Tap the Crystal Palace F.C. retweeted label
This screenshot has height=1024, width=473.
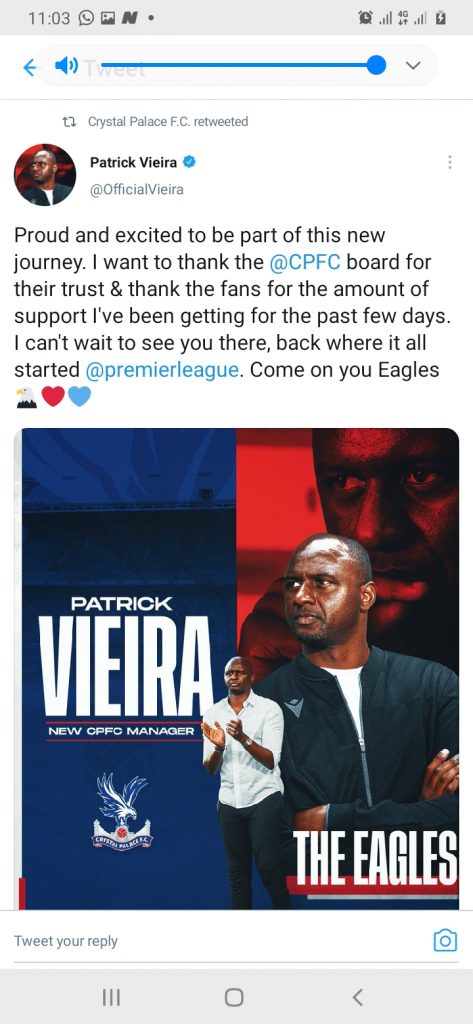tap(168, 121)
